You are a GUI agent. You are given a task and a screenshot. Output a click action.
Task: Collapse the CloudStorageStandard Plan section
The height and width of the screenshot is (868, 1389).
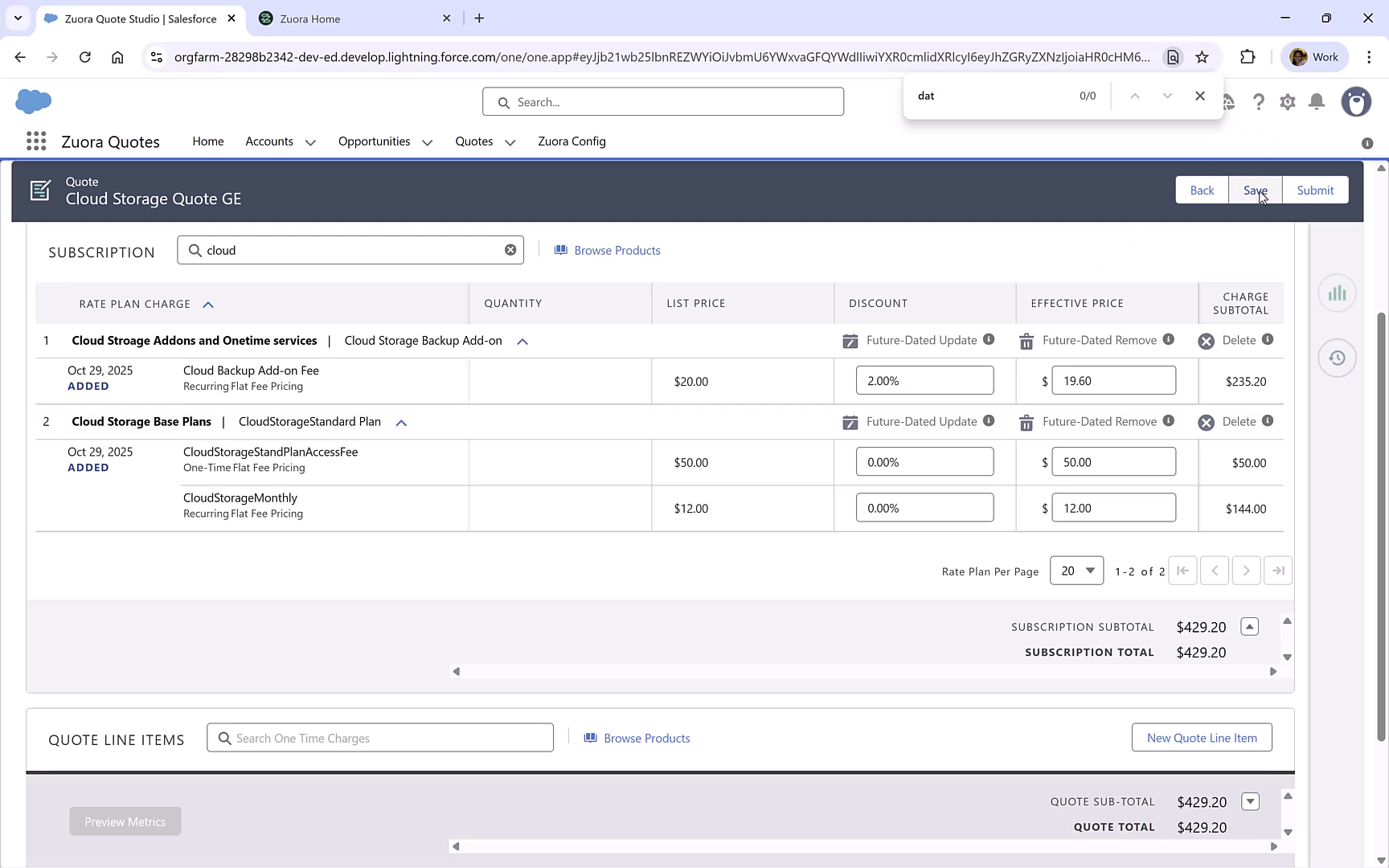pos(401,422)
